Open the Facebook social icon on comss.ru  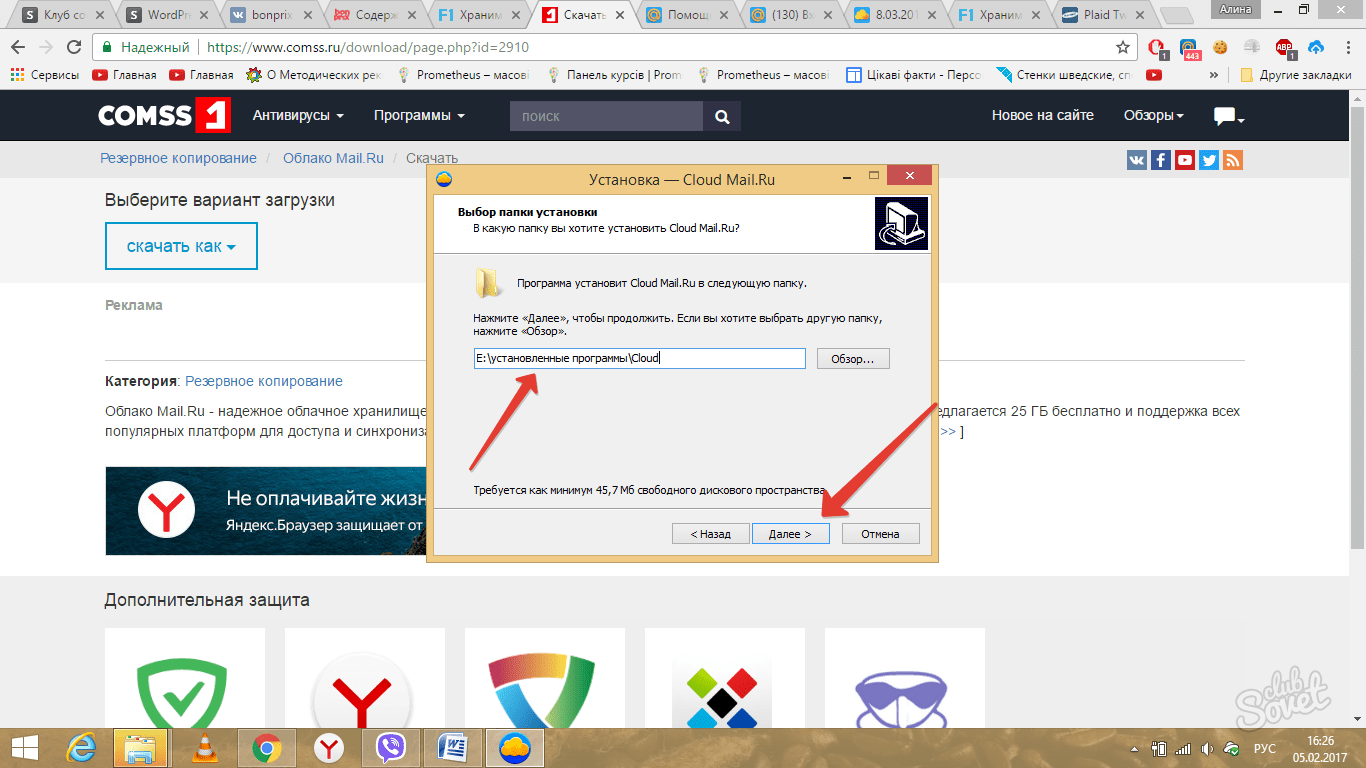(x=1161, y=160)
